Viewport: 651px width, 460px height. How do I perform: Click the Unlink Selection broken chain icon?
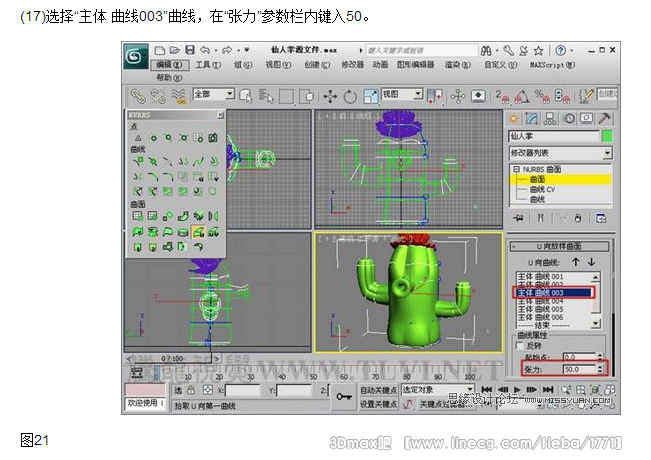pos(158,96)
